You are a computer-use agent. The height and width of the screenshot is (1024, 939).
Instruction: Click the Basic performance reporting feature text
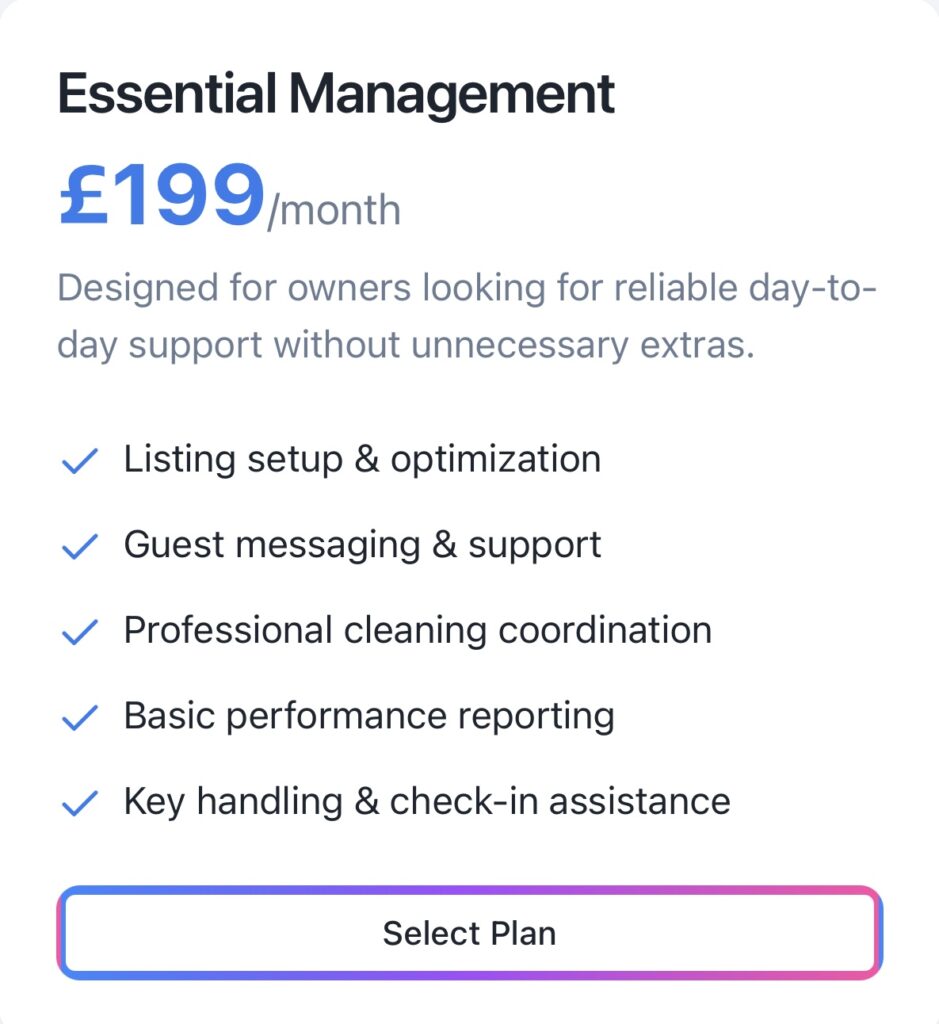pos(368,716)
